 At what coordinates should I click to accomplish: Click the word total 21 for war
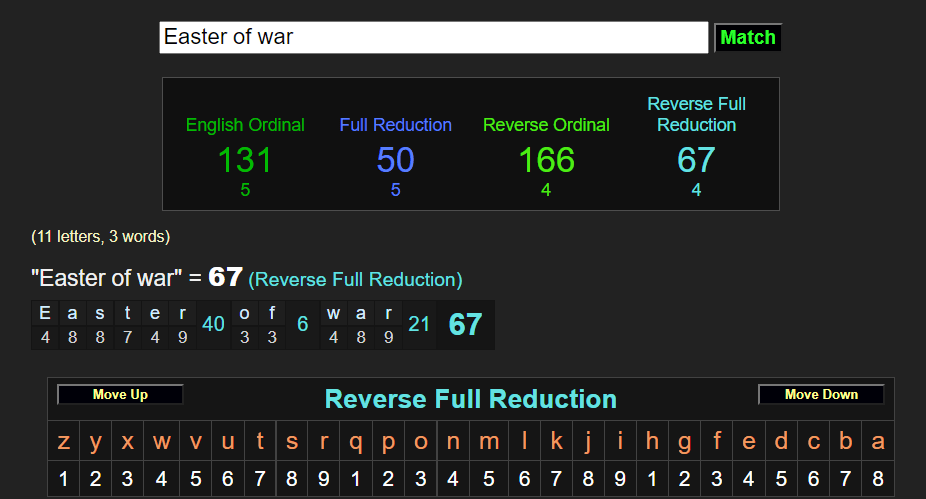(x=419, y=324)
